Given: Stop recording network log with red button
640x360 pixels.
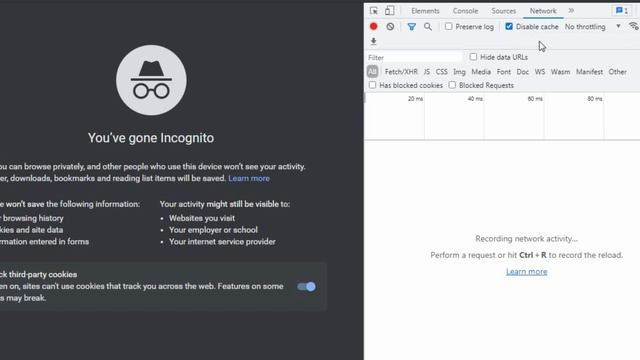Looking at the screenshot, I should tap(373, 27).
